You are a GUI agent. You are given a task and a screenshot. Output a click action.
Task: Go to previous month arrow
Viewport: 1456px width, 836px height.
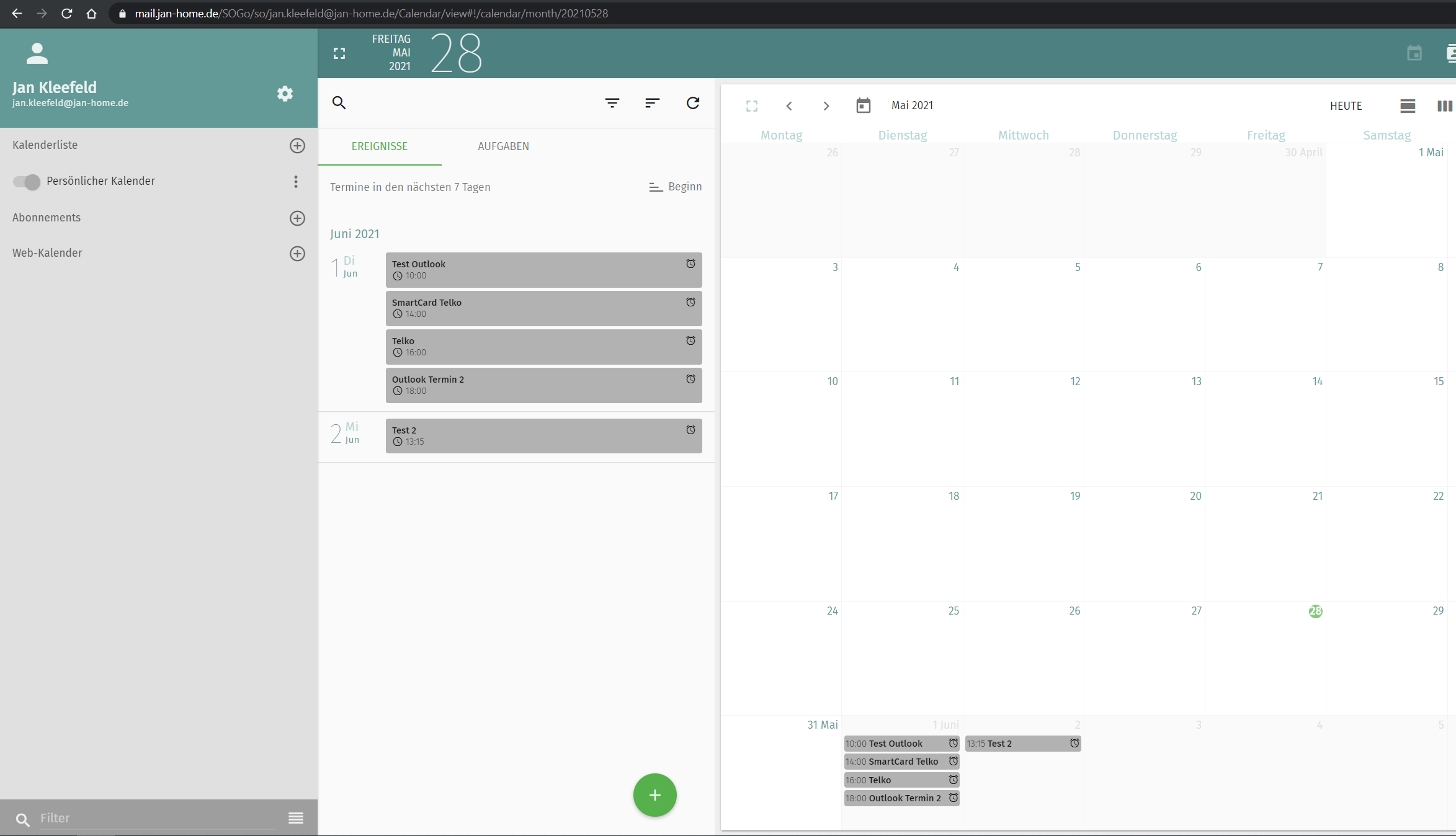[789, 106]
